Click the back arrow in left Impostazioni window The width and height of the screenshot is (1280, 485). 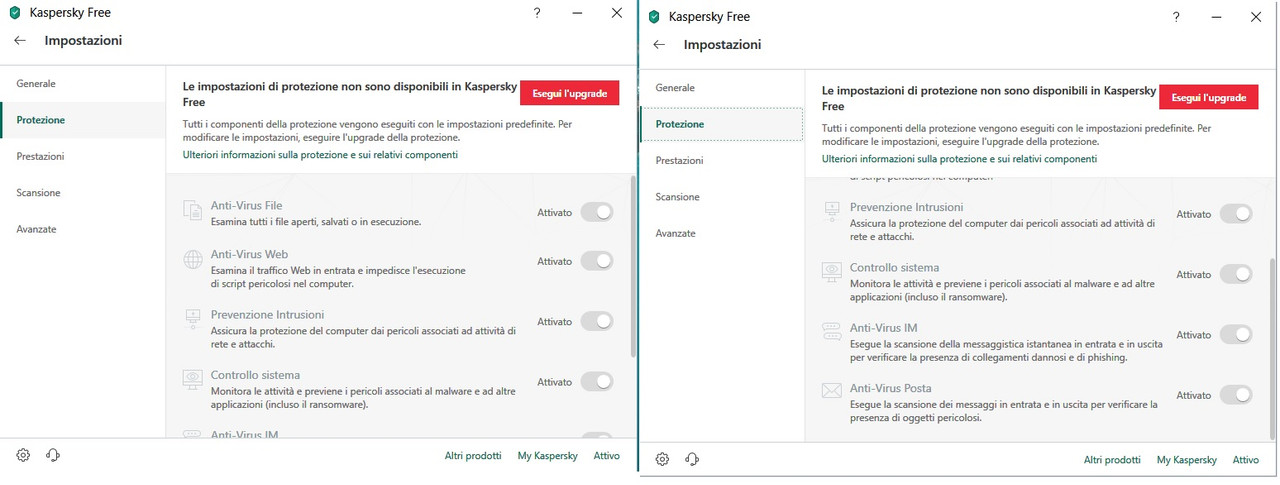[20, 41]
